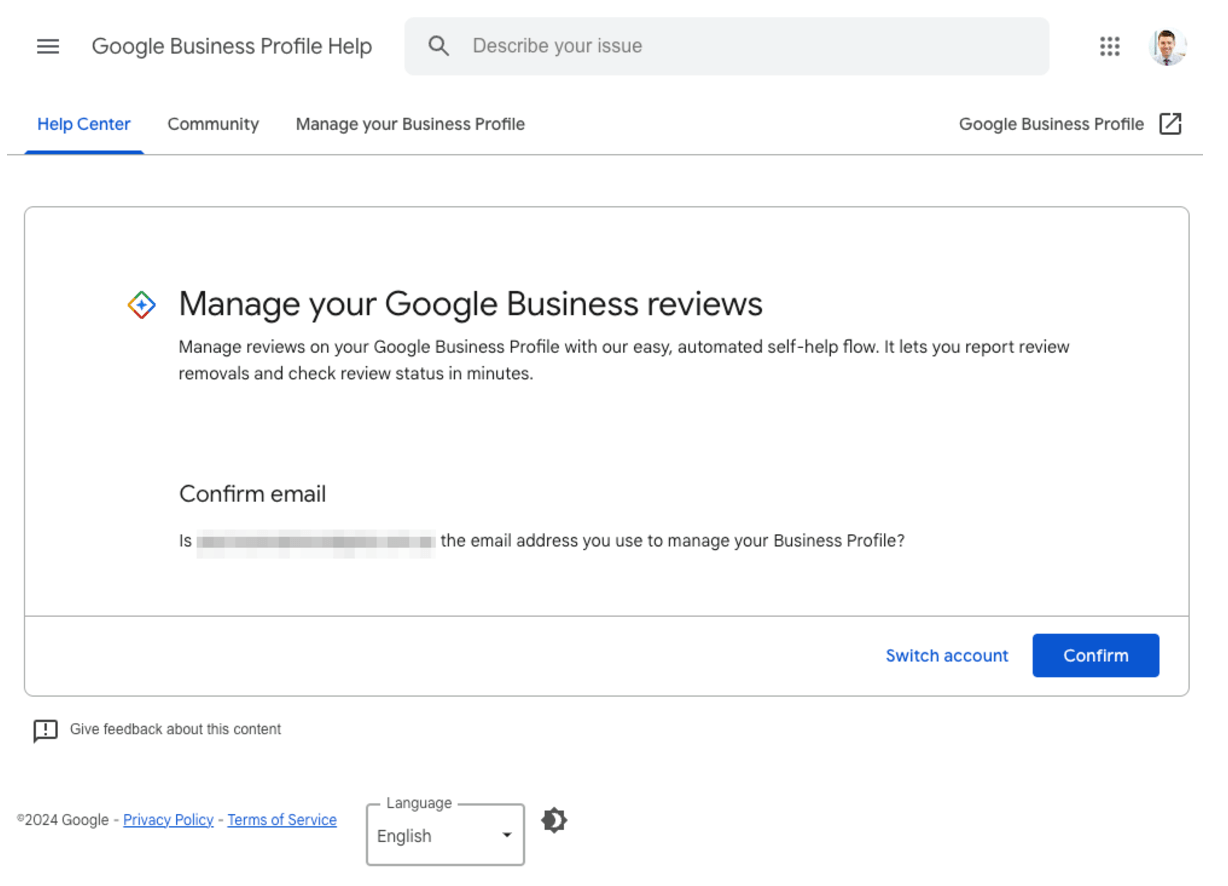1228x886 pixels.
Task: Click the Switch account button
Action: (947, 656)
